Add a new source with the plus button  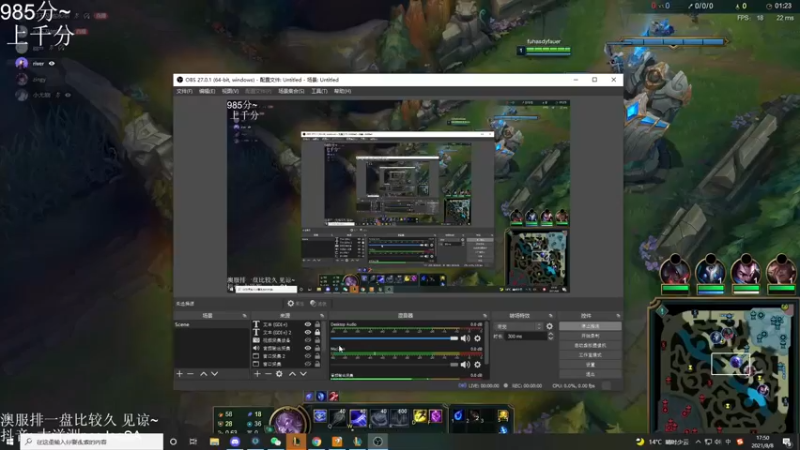coord(257,374)
